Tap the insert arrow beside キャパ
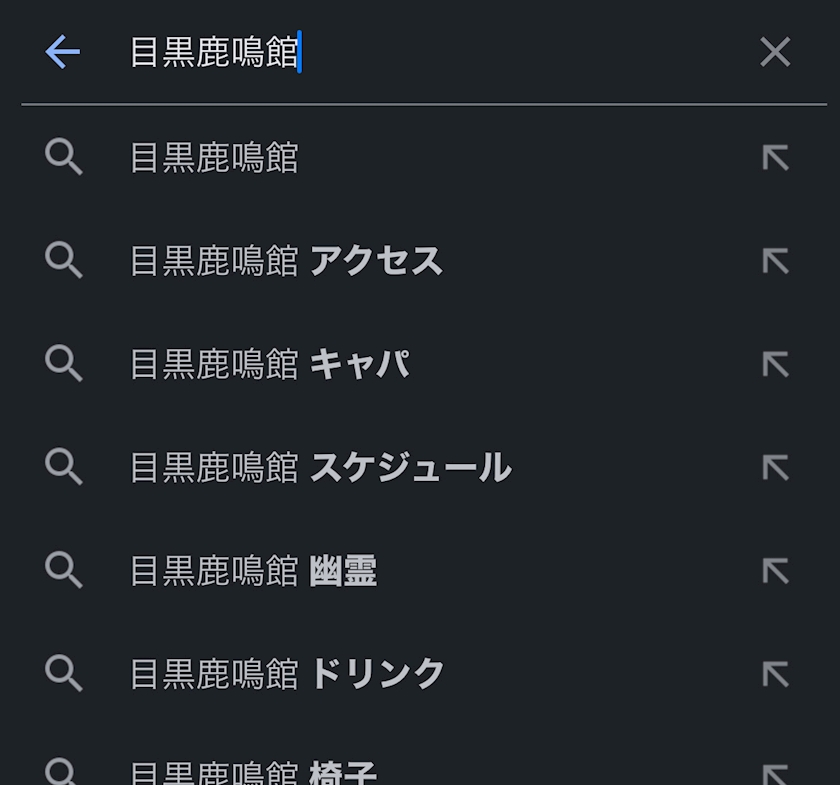The height and width of the screenshot is (785, 840). 775,364
